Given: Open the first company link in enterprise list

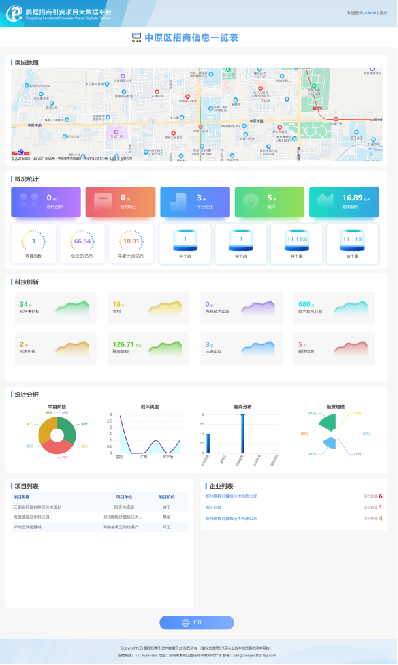Looking at the screenshot, I should point(231,496).
